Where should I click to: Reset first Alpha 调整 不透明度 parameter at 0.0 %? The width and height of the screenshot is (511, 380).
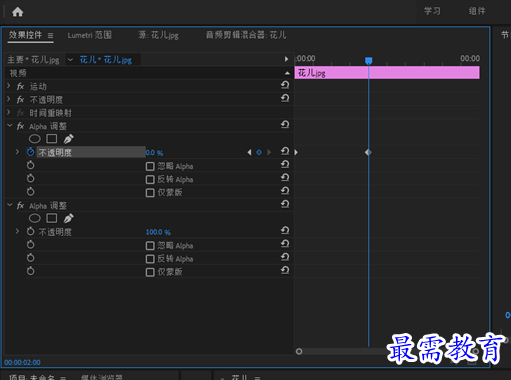pyautogui.click(x=285, y=151)
